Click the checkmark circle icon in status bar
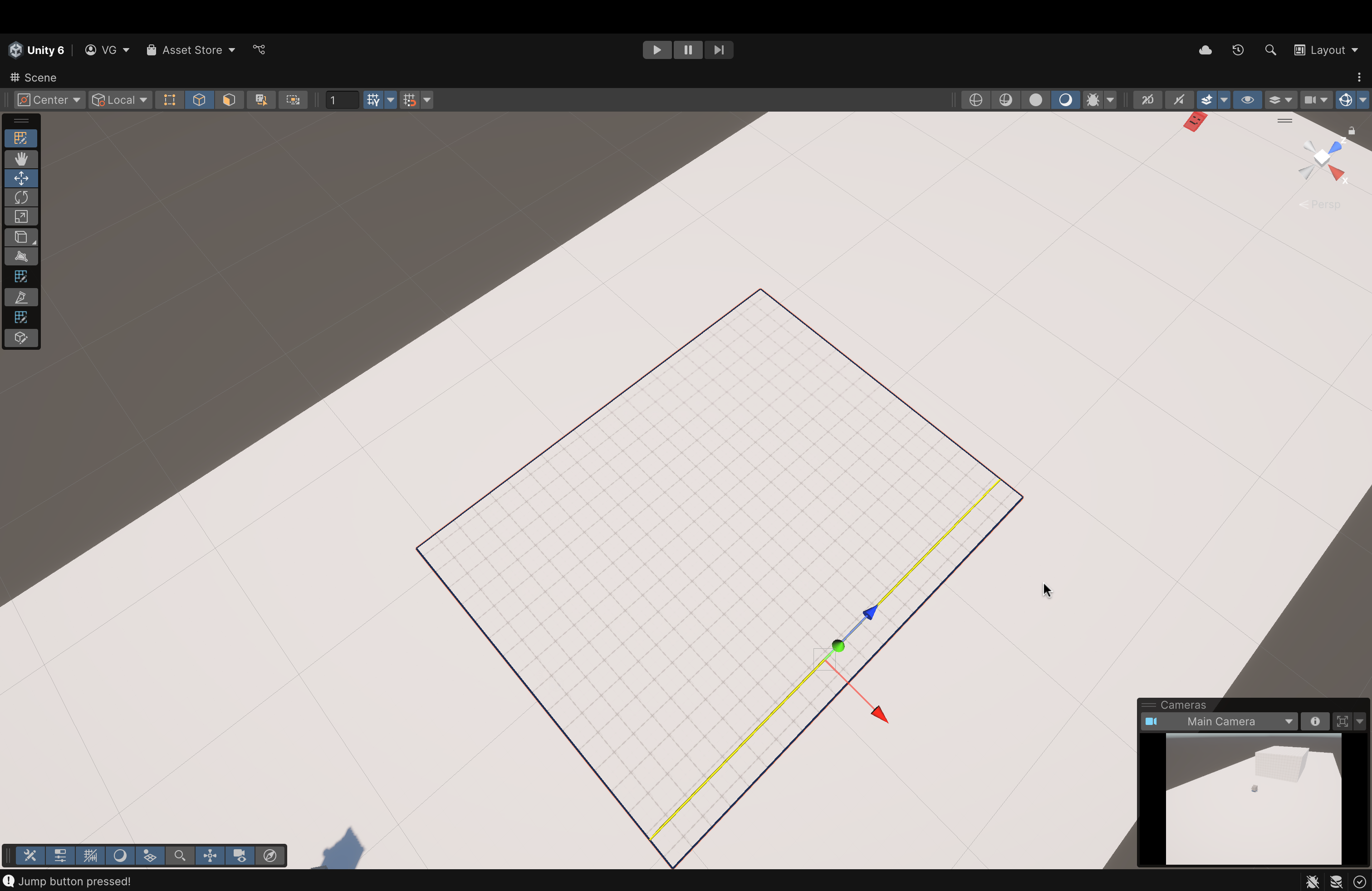This screenshot has height=891, width=1372. click(1359, 882)
